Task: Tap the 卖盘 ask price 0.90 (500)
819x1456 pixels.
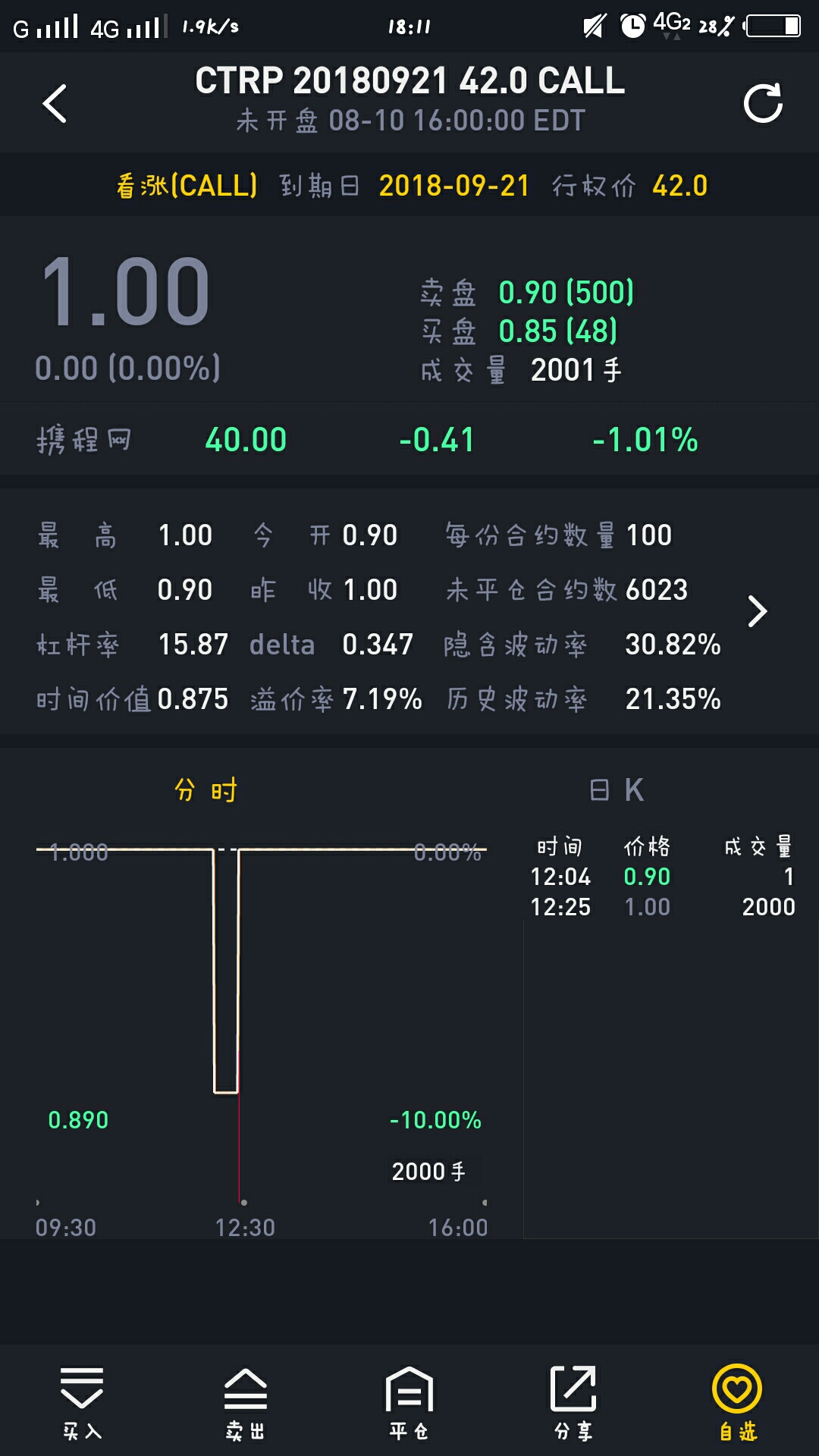Action: [x=566, y=293]
